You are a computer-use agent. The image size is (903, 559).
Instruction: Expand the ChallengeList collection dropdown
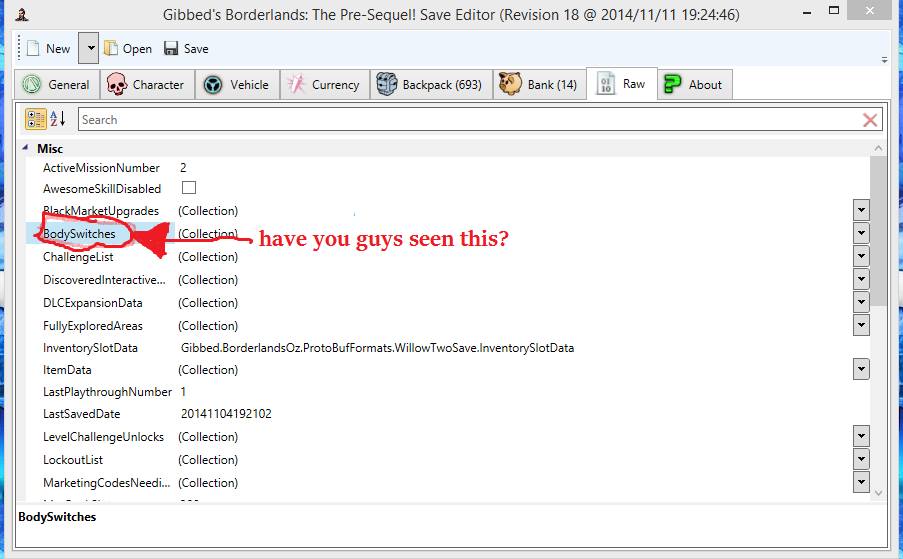click(x=861, y=256)
